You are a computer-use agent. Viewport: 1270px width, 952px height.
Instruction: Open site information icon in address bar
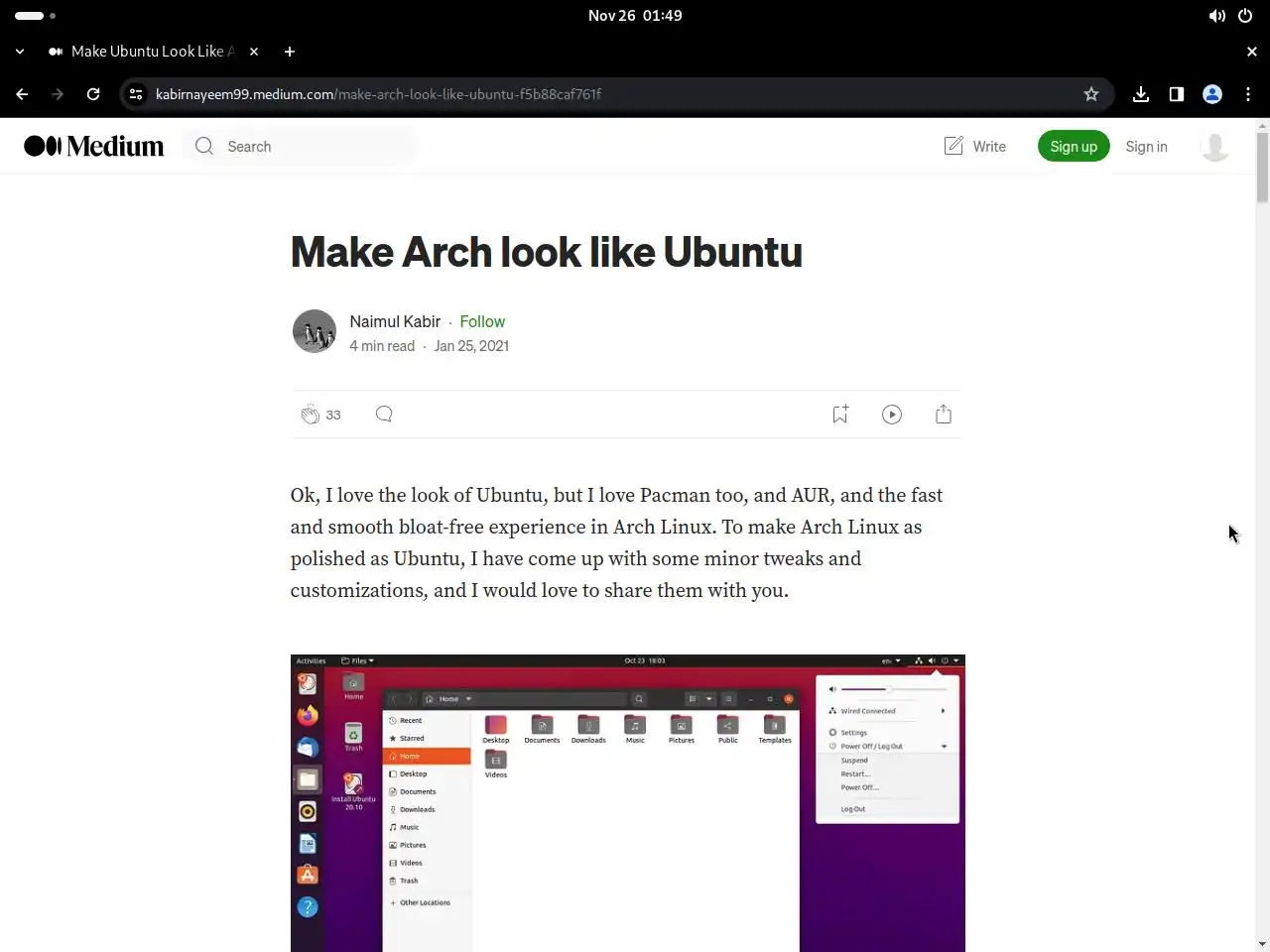136,94
